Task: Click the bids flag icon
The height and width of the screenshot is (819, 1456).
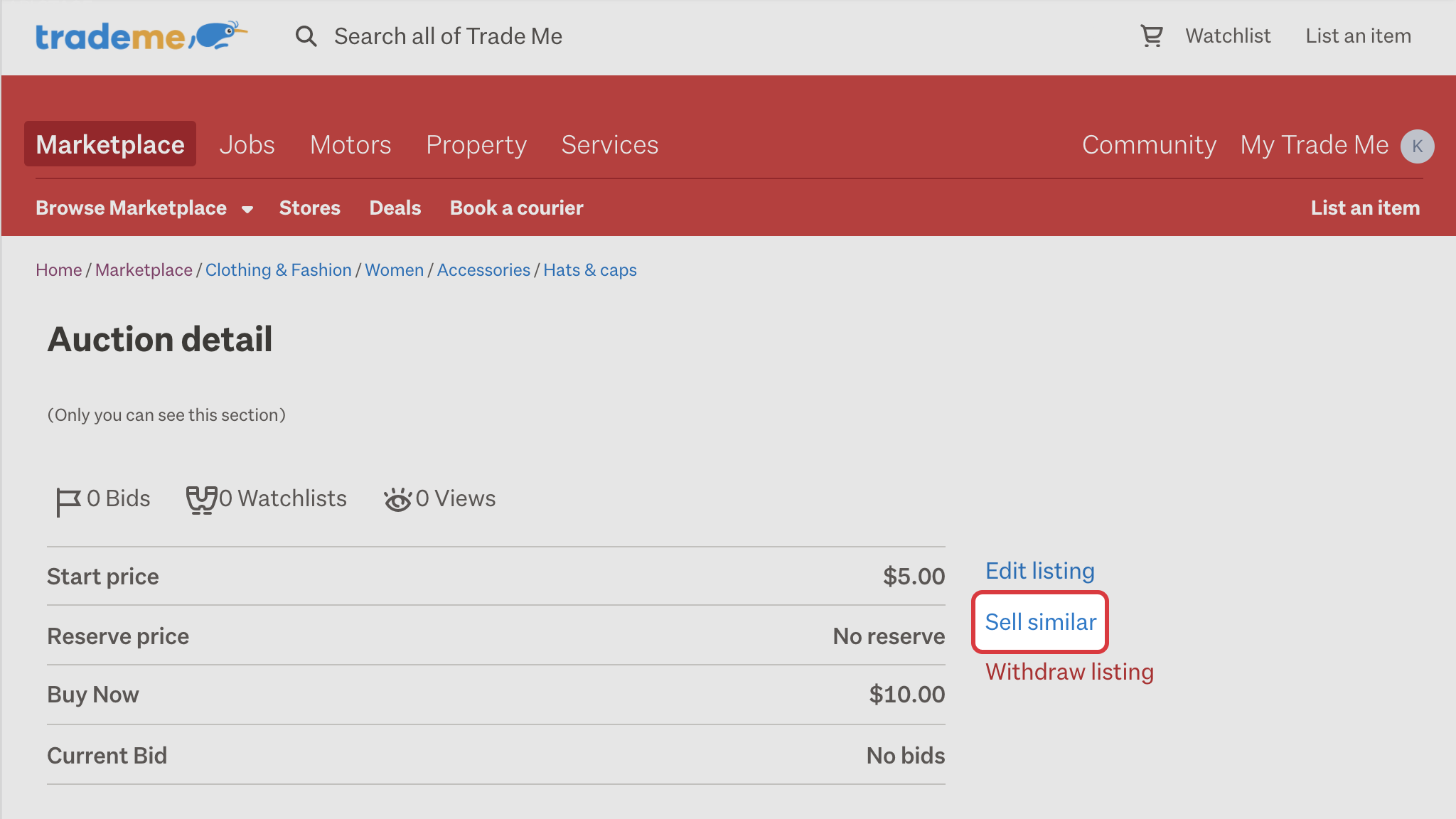Action: tap(68, 501)
